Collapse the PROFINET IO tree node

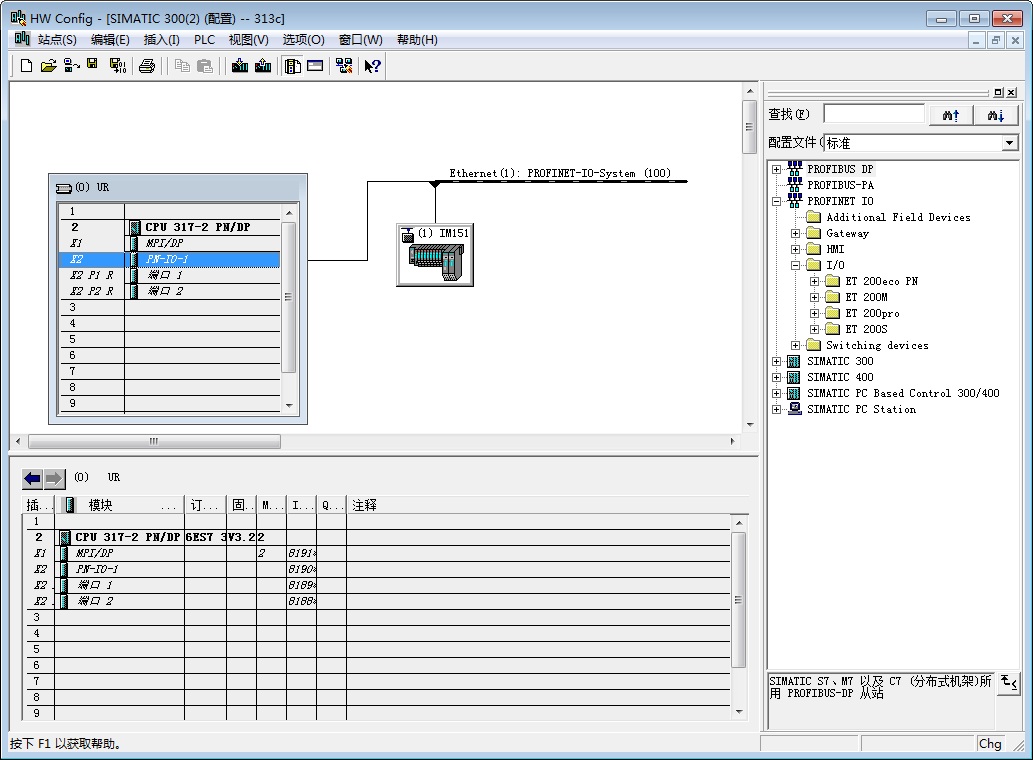pos(777,201)
